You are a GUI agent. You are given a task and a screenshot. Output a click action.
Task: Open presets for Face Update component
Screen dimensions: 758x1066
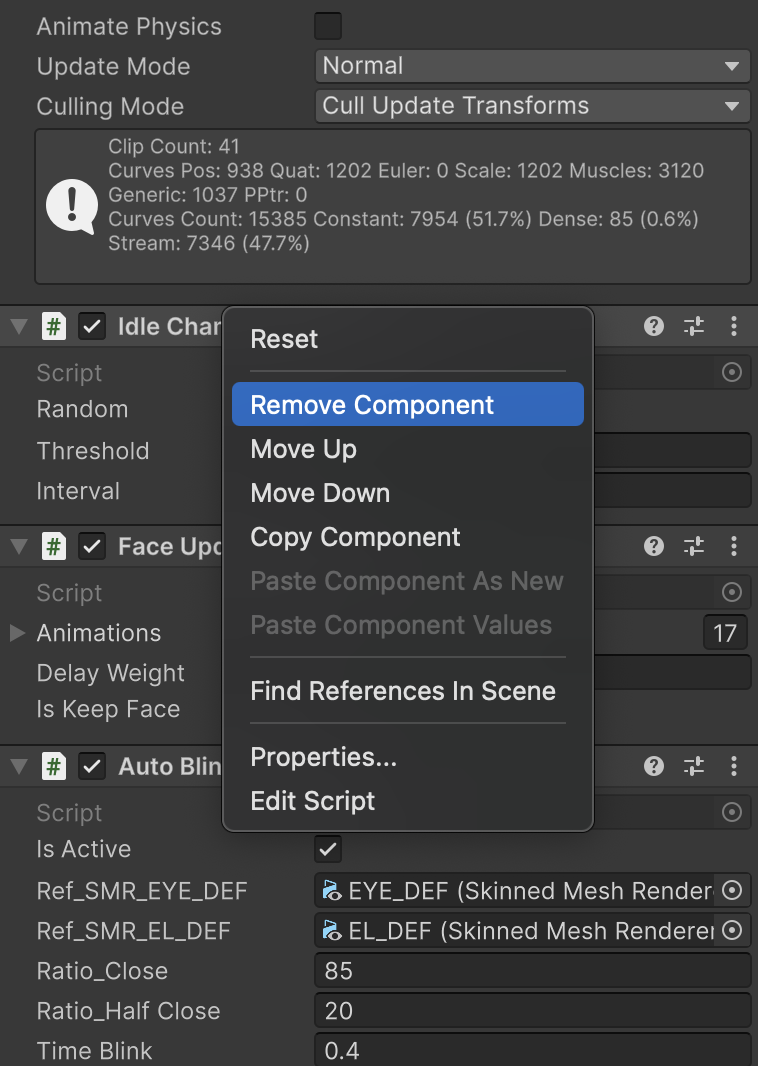click(x=694, y=546)
